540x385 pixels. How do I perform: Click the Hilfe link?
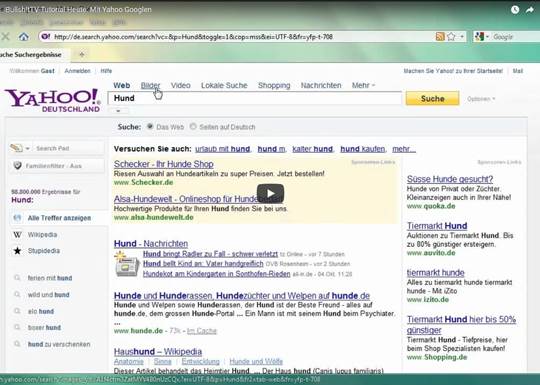pyautogui.click(x=106, y=71)
